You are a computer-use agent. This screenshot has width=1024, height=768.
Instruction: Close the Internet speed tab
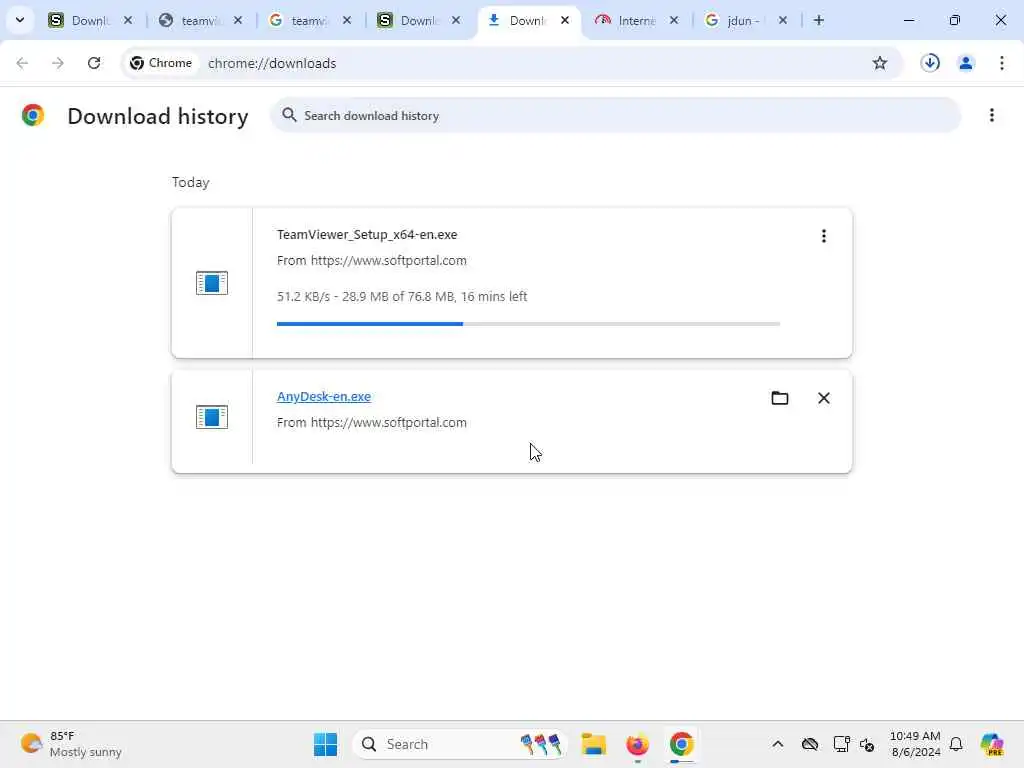tap(674, 20)
